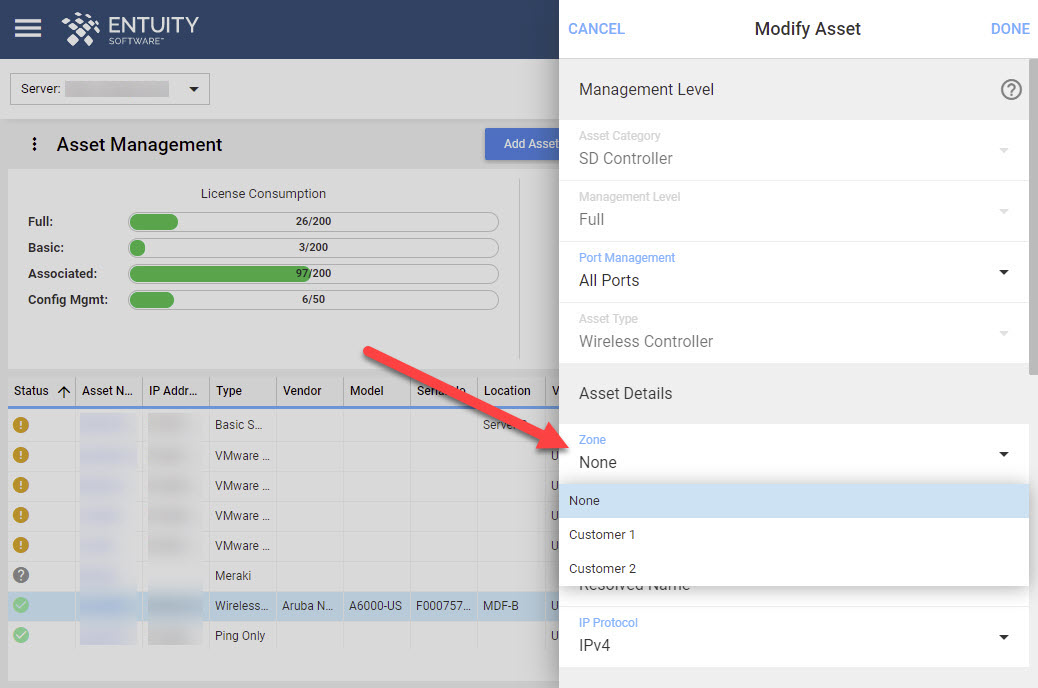Select Customer 2 from the Zone list

tap(602, 568)
